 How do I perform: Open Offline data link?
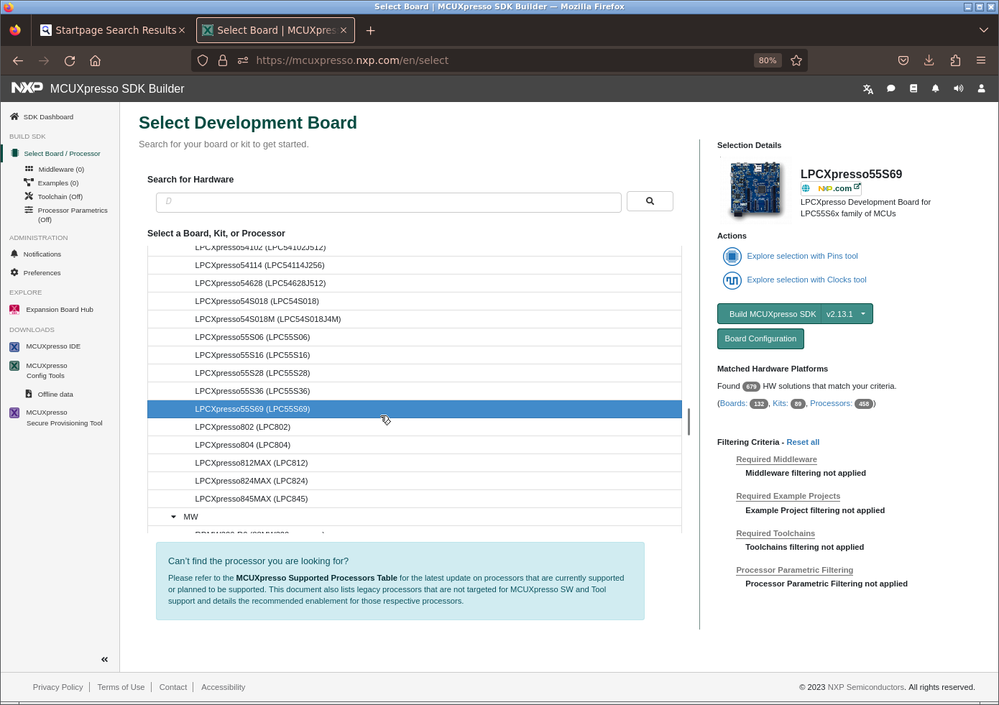pos(49,394)
